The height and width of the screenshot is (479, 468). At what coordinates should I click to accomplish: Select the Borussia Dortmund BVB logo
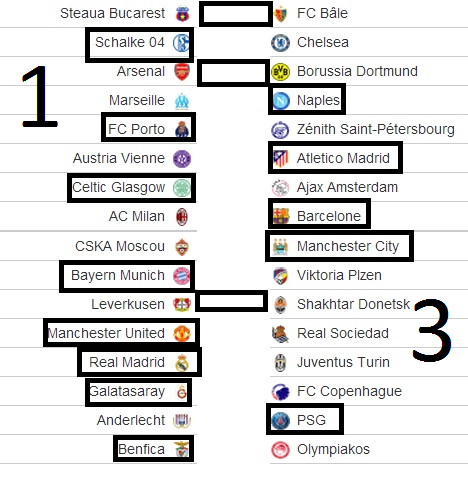(x=280, y=72)
